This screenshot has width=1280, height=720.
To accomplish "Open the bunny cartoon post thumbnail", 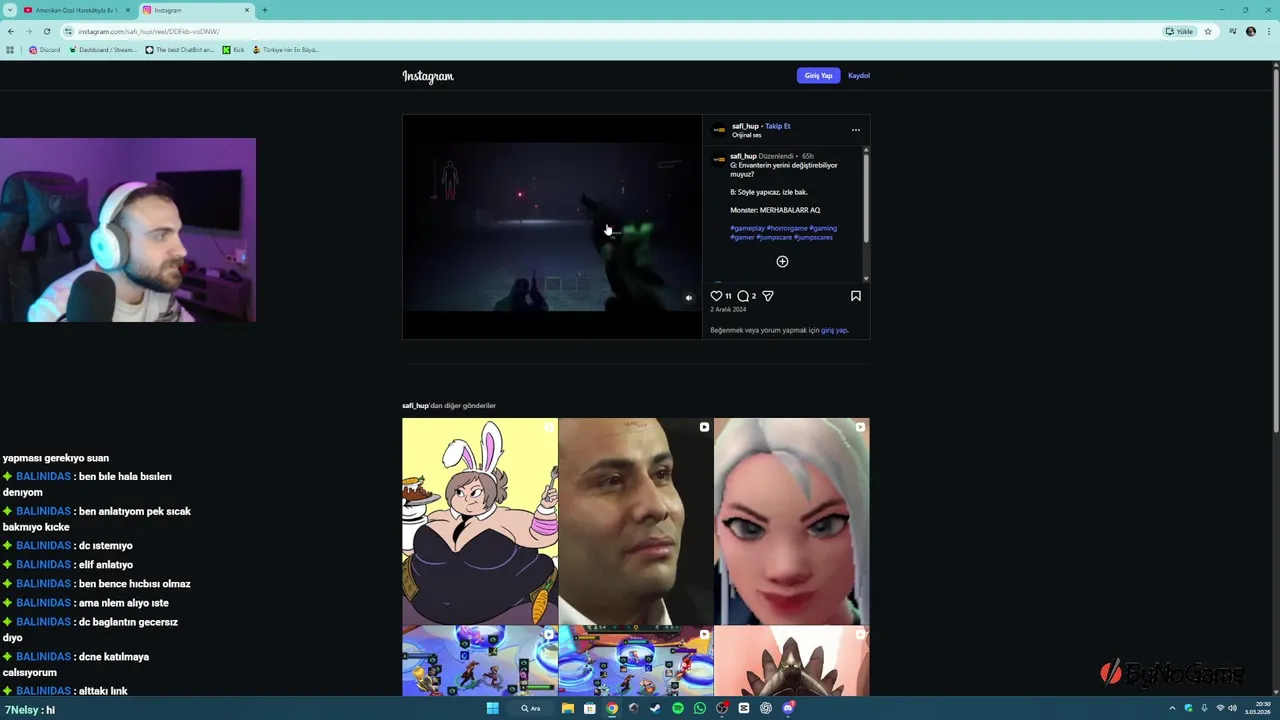I will pos(480,521).
